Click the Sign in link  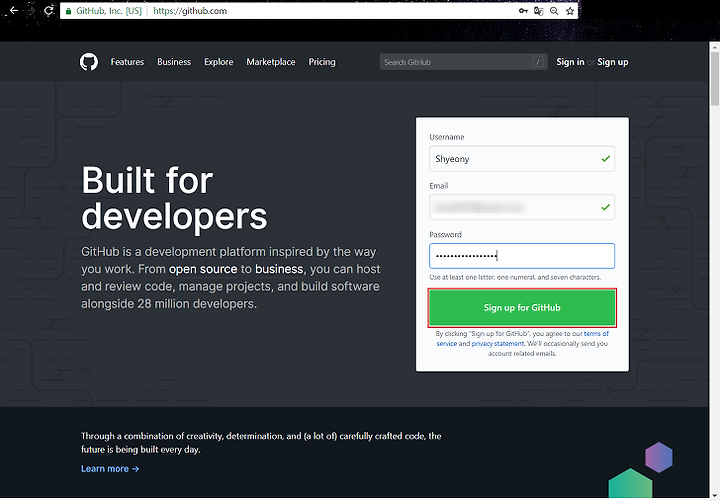tap(570, 62)
